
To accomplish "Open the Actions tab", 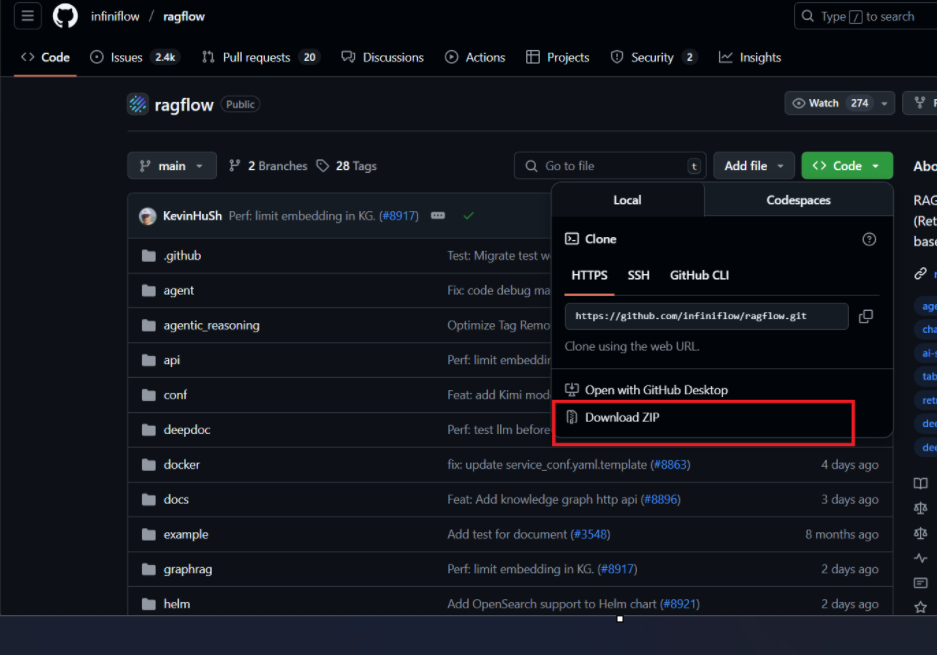I will click(x=475, y=57).
